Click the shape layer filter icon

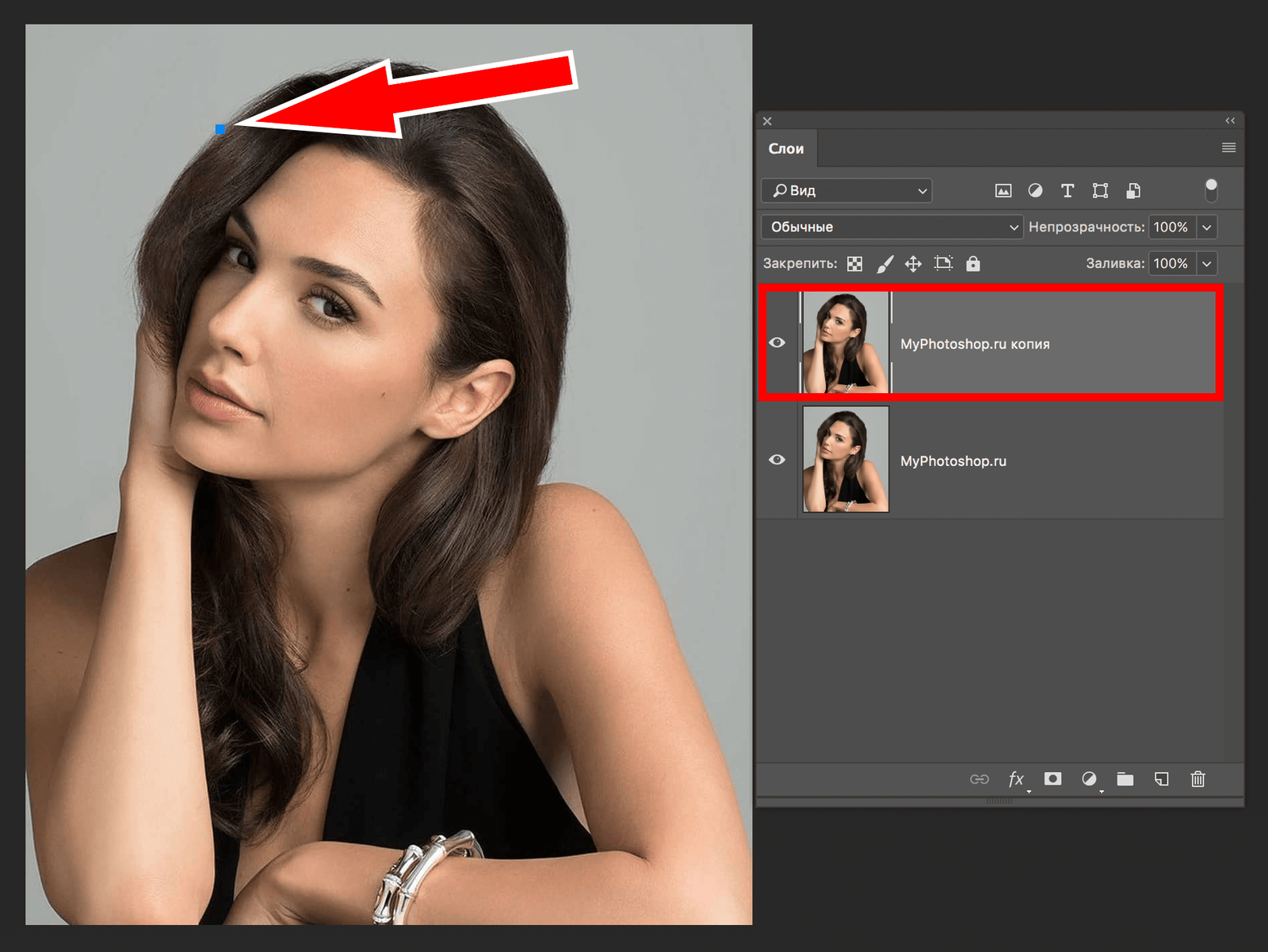pos(1100,191)
